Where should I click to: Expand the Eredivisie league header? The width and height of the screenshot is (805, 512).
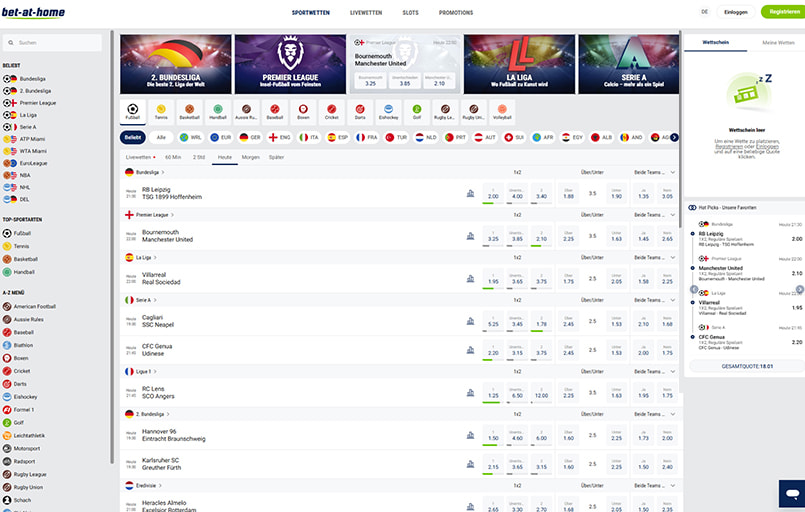coord(144,485)
